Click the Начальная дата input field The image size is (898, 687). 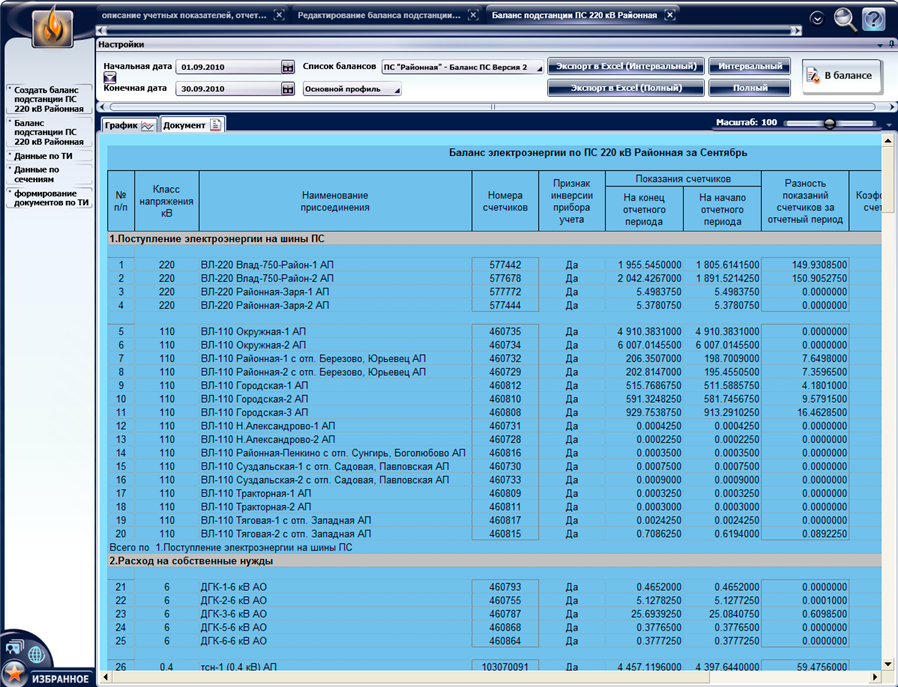[229, 68]
